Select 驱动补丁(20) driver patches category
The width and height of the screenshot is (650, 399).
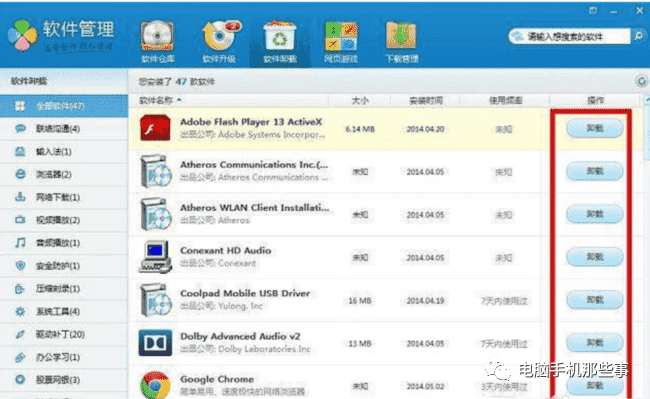point(64,334)
